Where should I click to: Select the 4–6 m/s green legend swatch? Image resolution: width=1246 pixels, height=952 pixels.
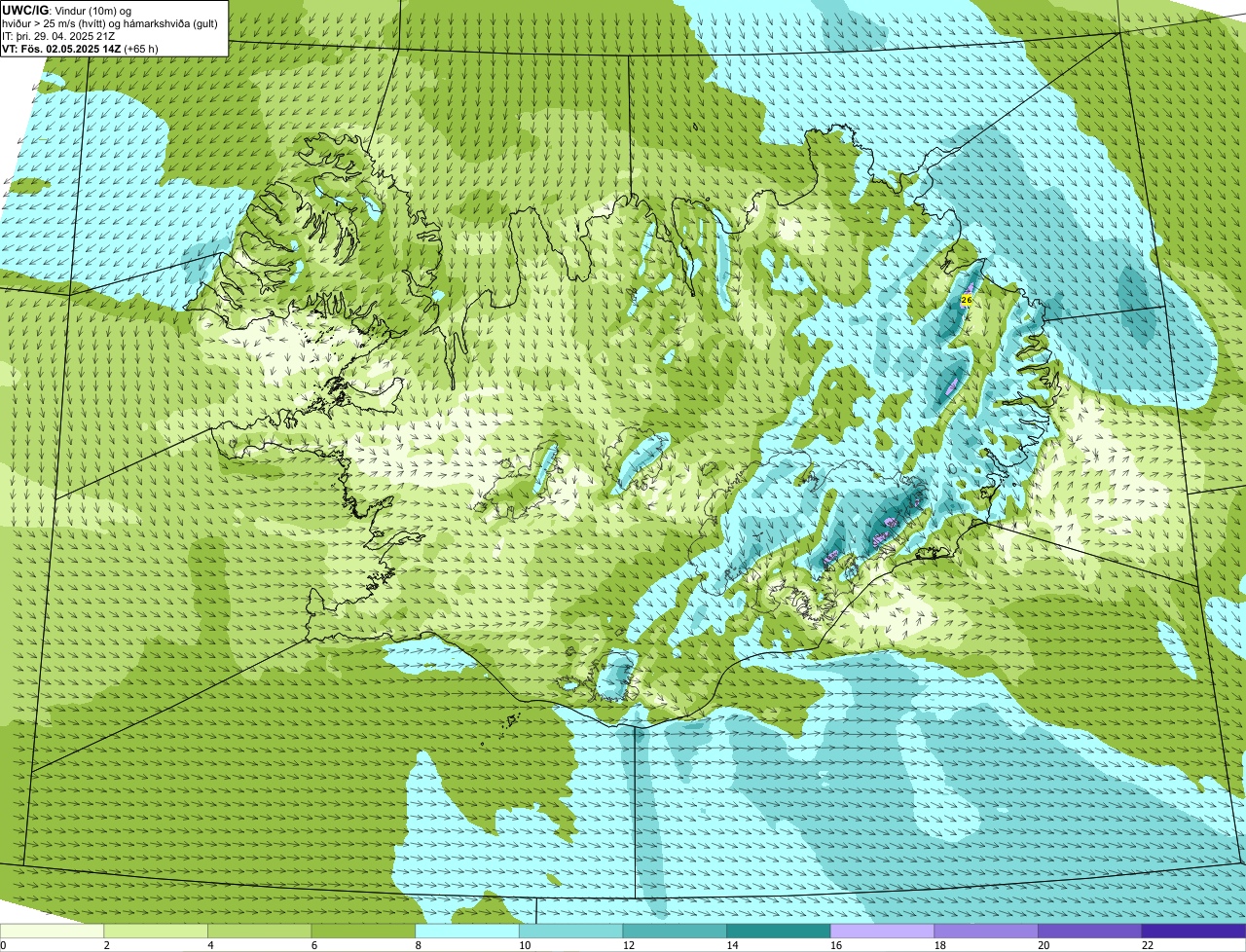click(x=259, y=931)
